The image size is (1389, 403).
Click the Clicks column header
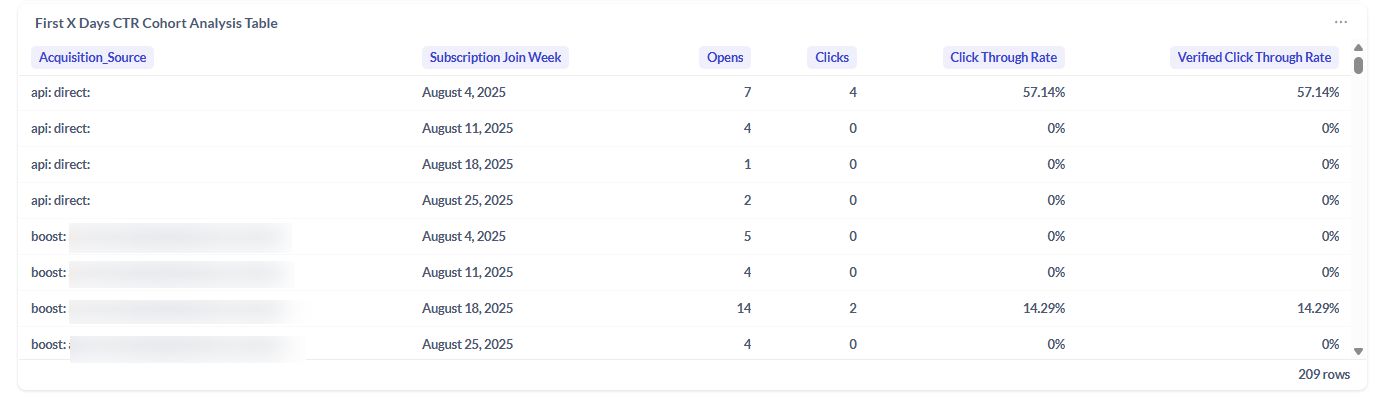831,58
